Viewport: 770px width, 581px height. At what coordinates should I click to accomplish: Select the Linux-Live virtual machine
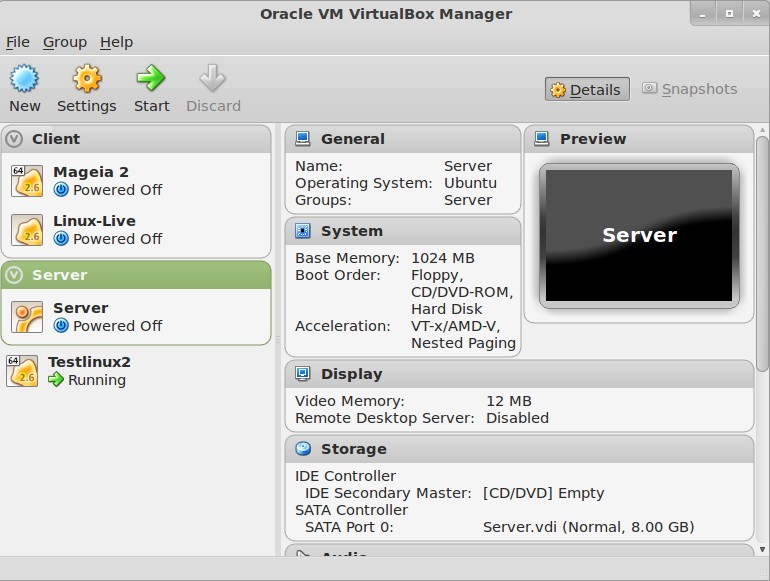point(137,230)
